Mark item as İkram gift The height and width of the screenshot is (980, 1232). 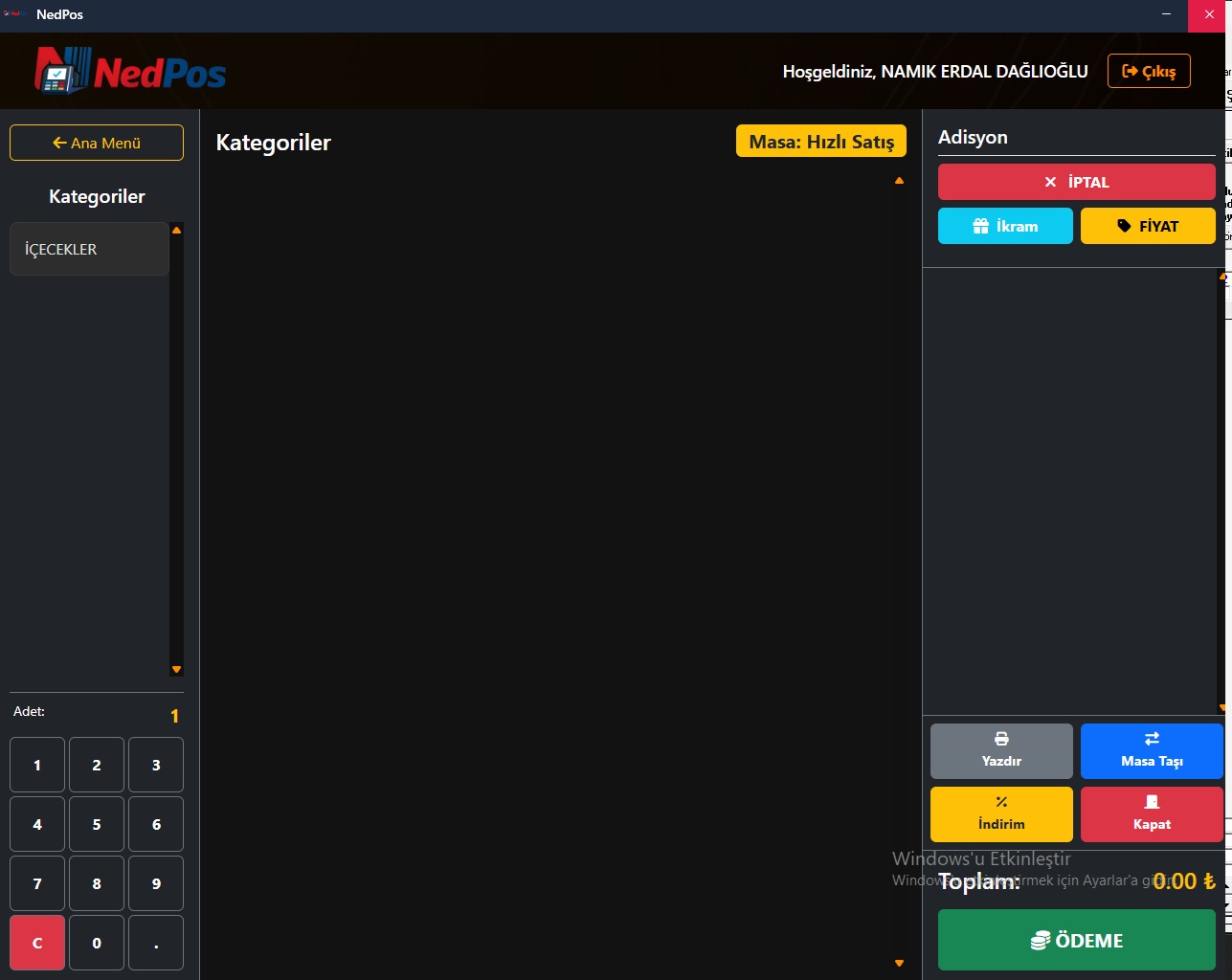(x=1005, y=226)
